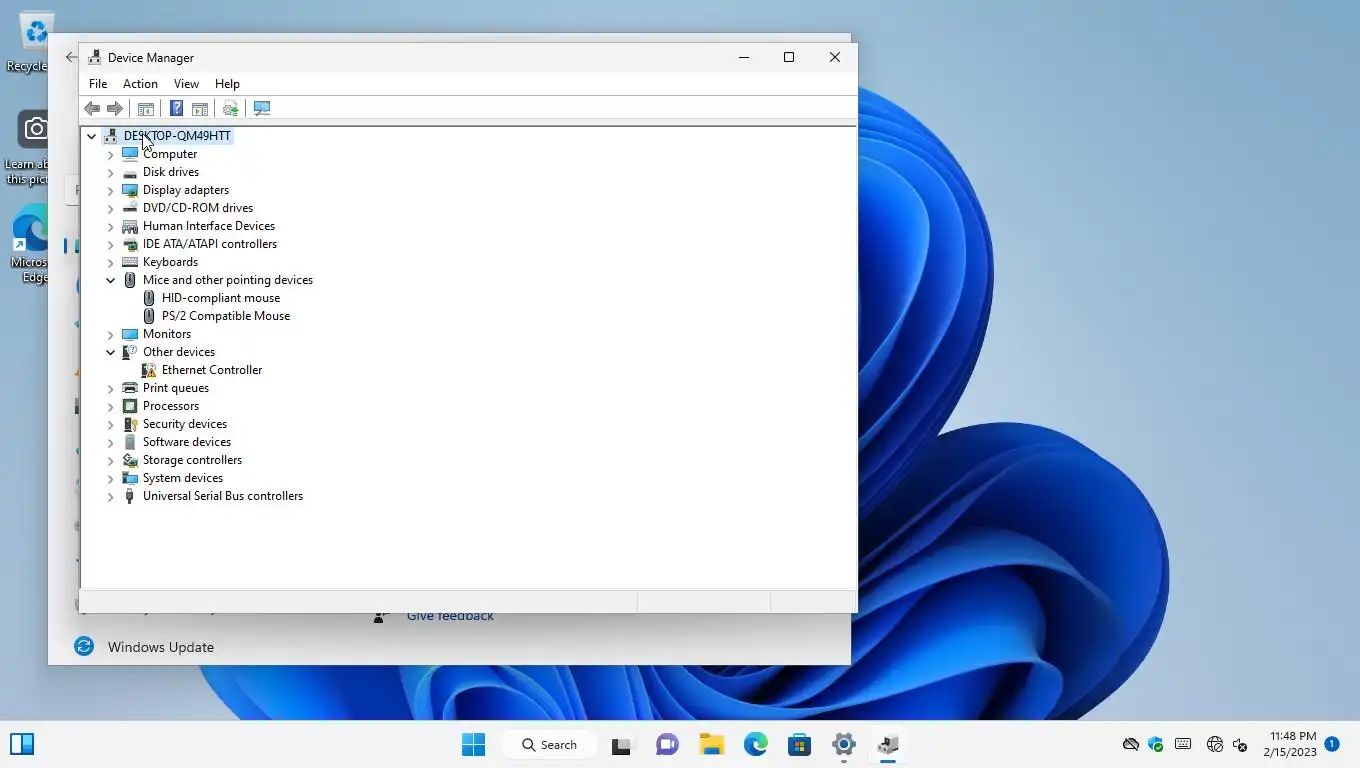Image resolution: width=1360 pixels, height=768 pixels.
Task: Click the System devices category icon
Action: point(130,478)
